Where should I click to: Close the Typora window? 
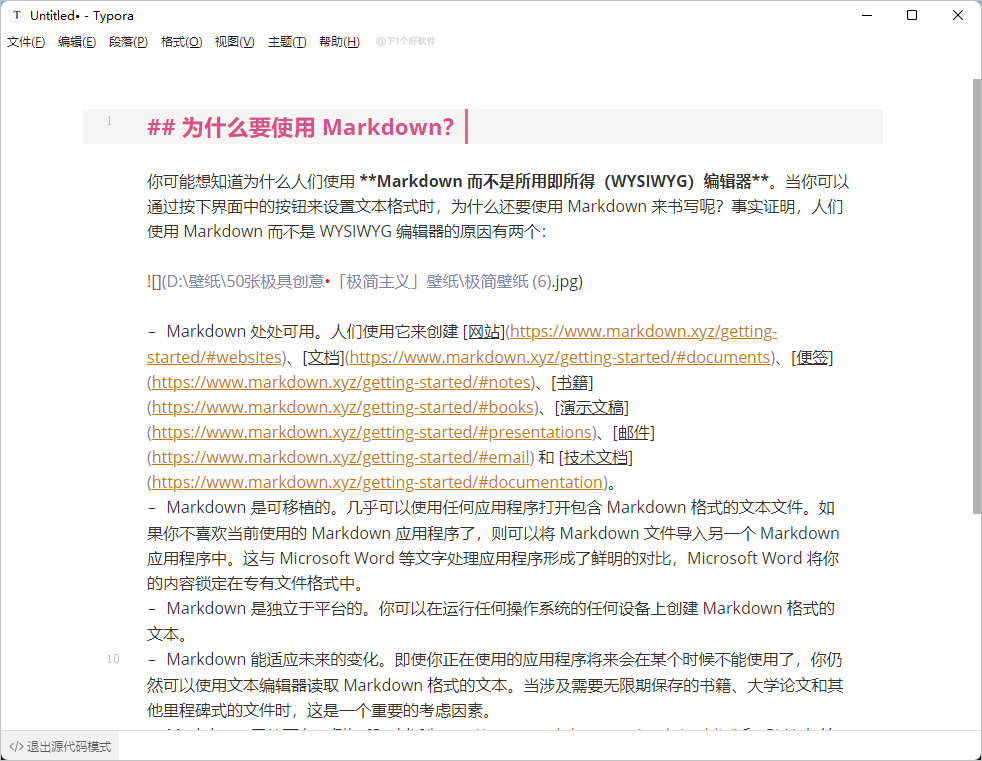click(958, 15)
